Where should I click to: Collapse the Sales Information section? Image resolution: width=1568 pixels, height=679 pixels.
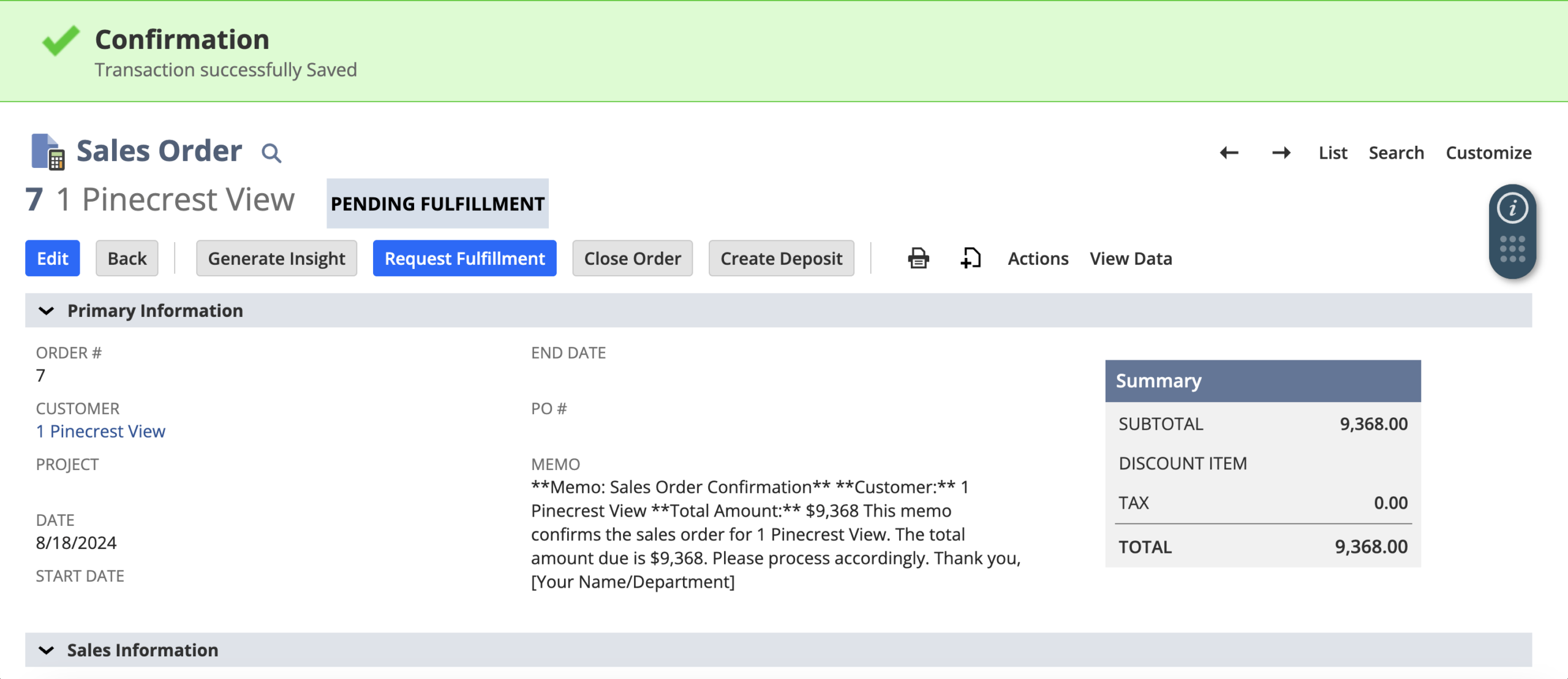(47, 650)
